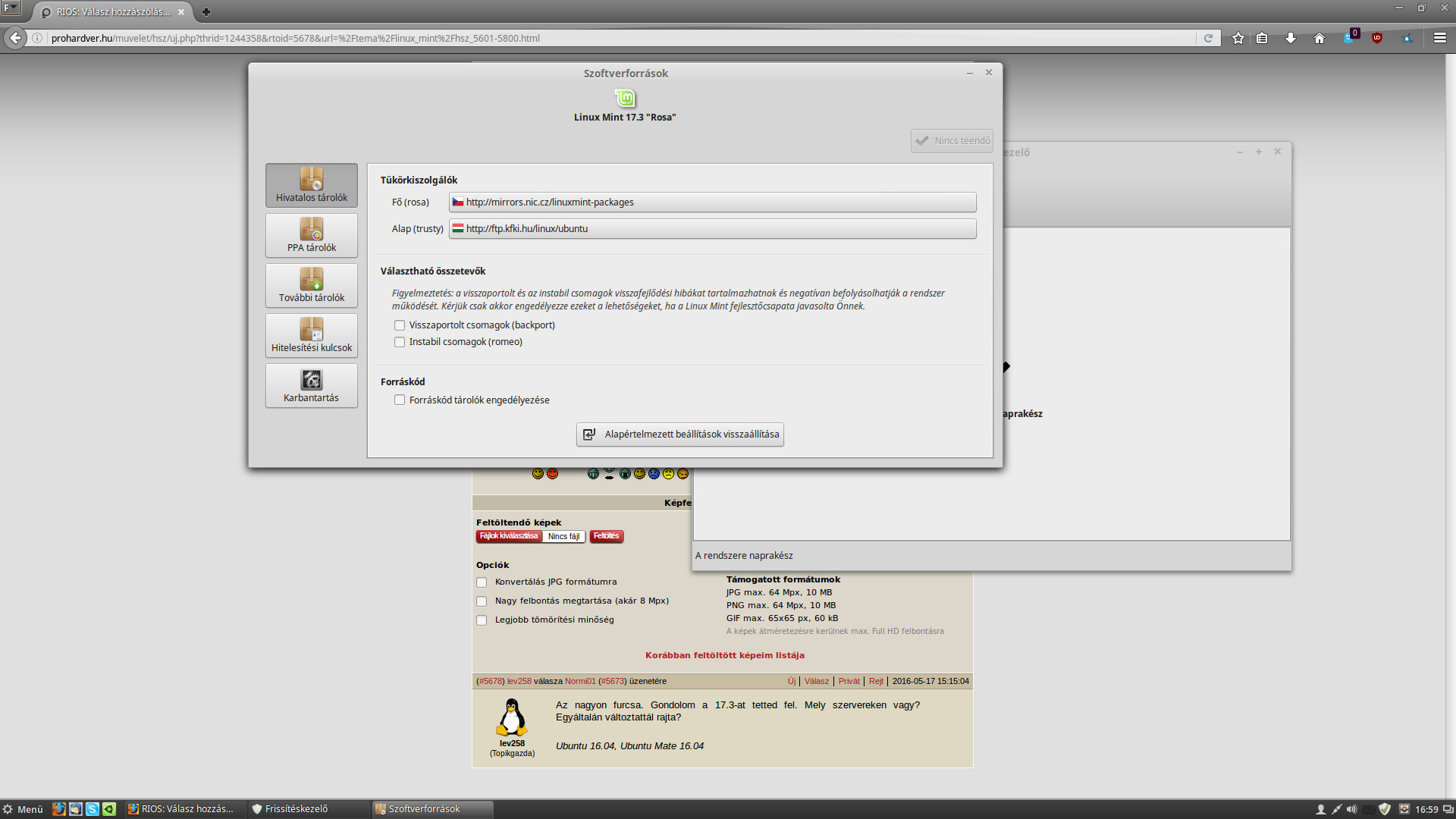The width and height of the screenshot is (1456, 819).
Task: Click the Privát link in post header
Action: coord(849,681)
